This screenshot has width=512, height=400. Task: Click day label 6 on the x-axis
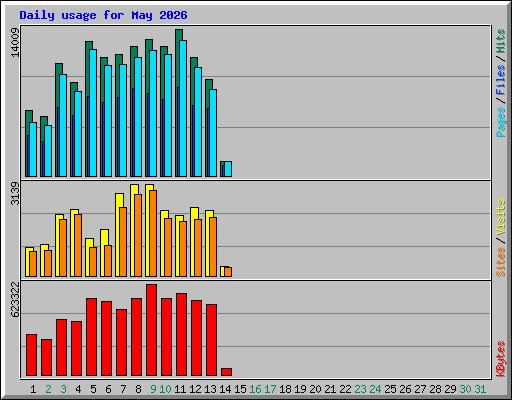(108, 389)
